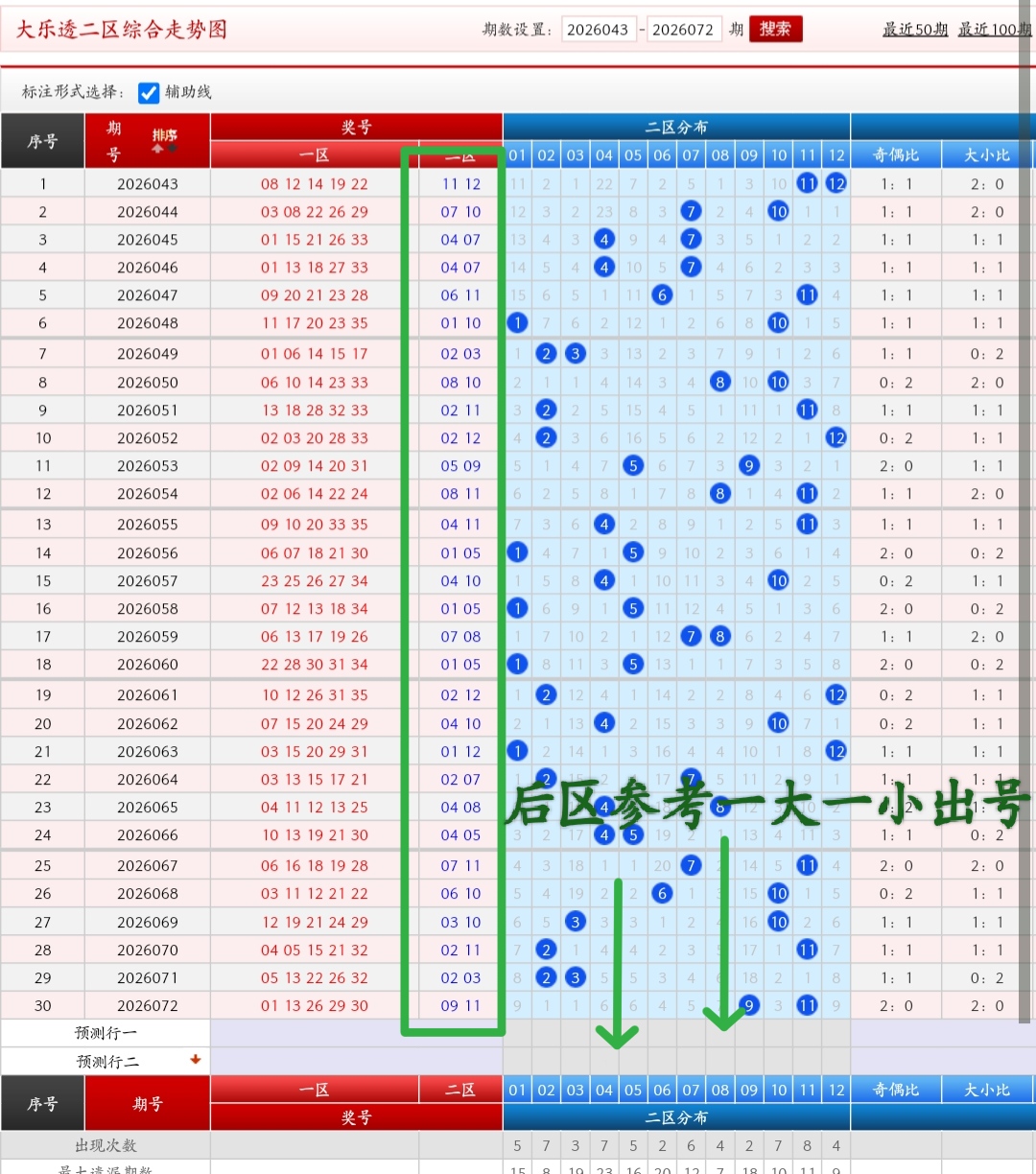The height and width of the screenshot is (1174, 1036).
Task: Open the 最近50期 link
Action: pos(915,30)
